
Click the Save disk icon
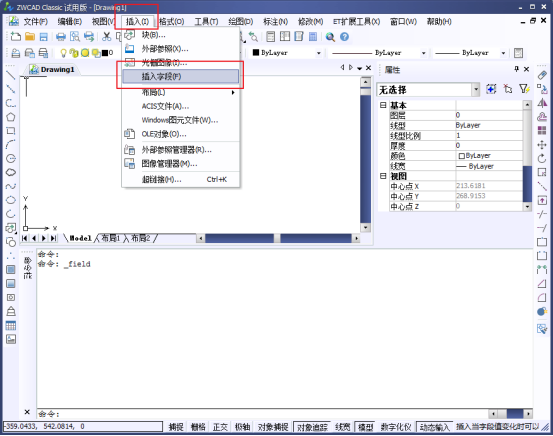43,37
